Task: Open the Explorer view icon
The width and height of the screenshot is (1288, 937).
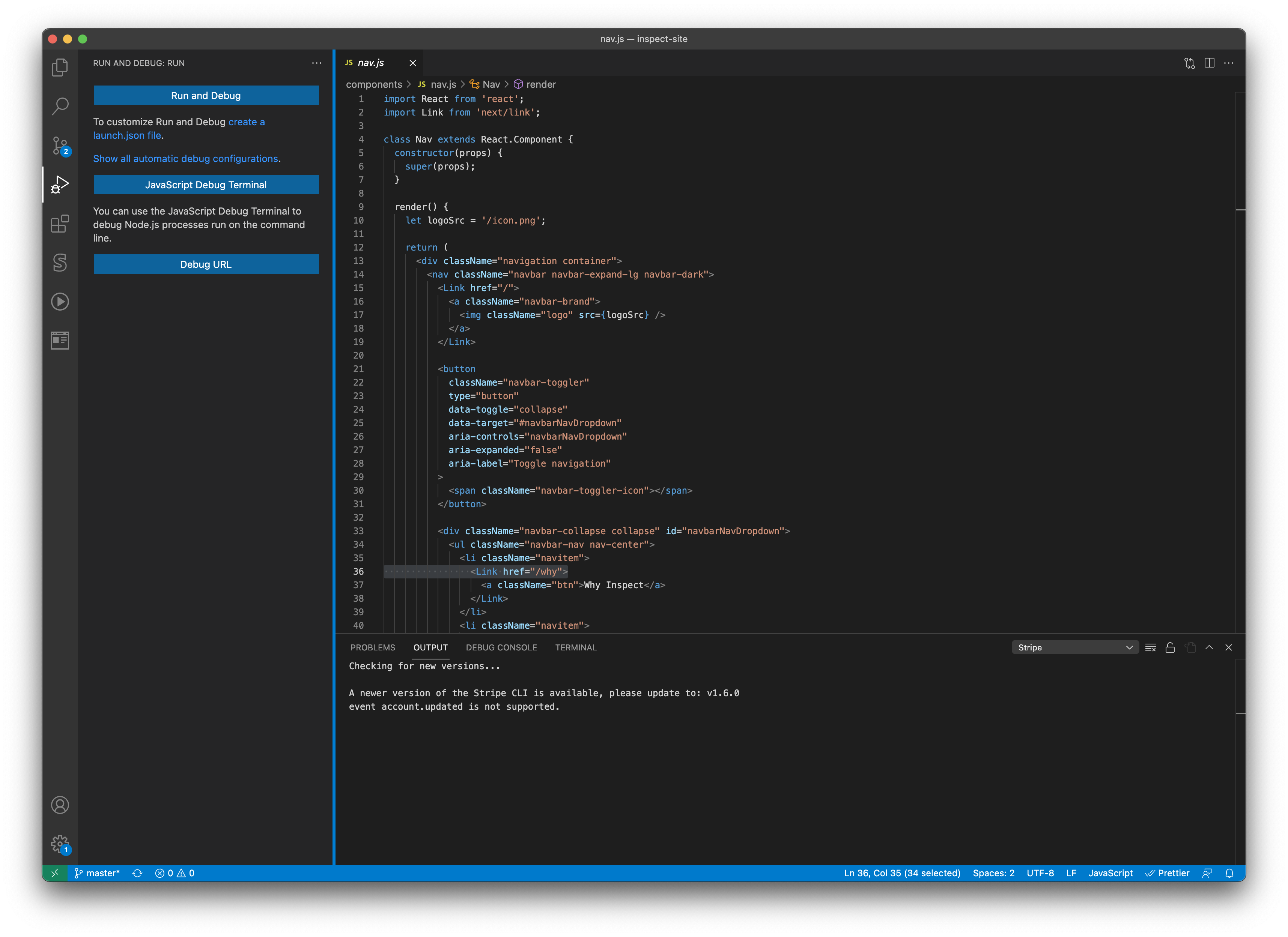Action: tap(60, 66)
